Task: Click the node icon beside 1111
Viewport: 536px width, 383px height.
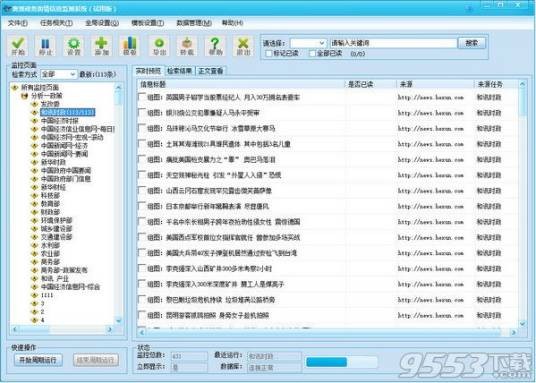Action: [x=34, y=295]
